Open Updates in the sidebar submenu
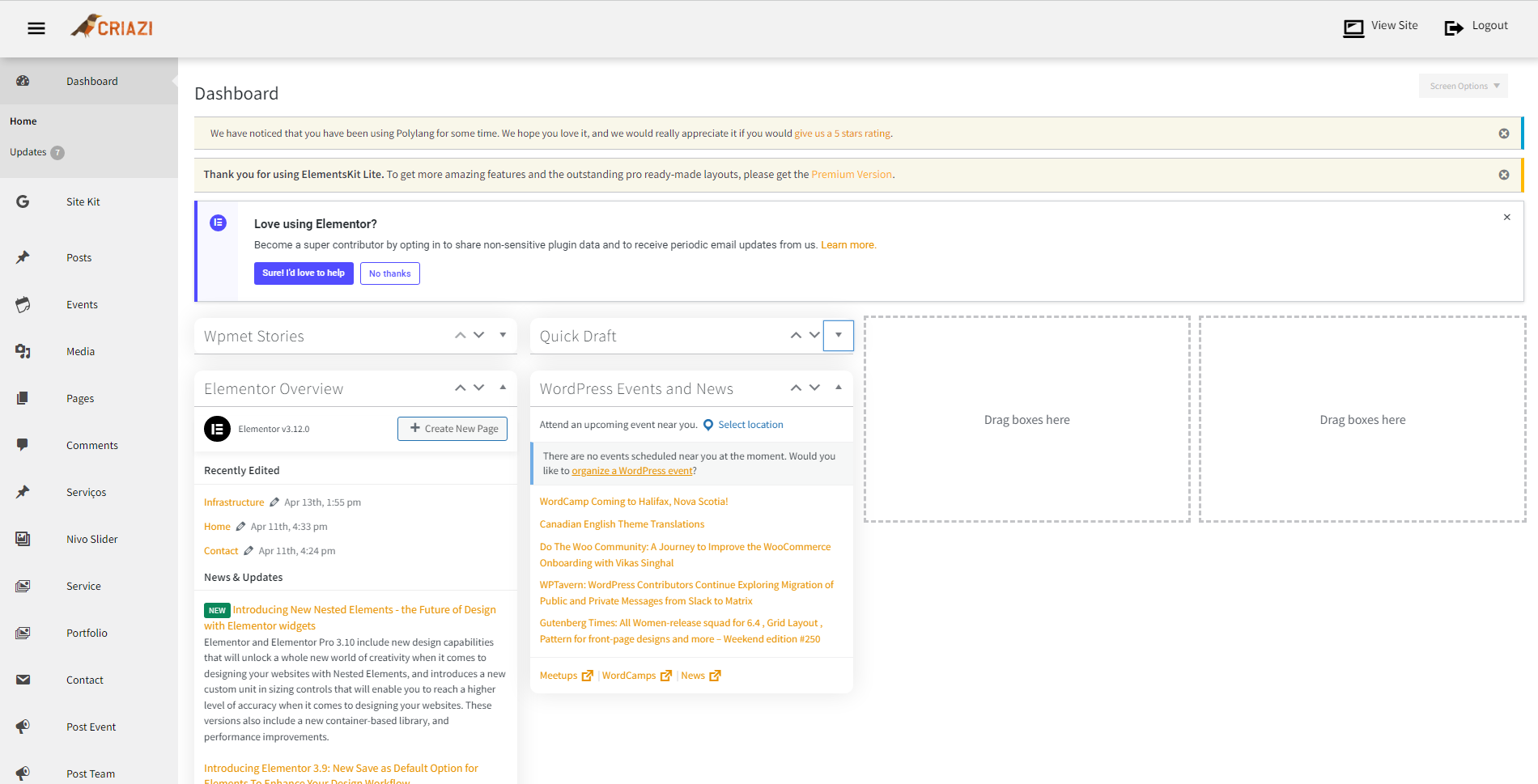This screenshot has width=1538, height=784. [28, 152]
